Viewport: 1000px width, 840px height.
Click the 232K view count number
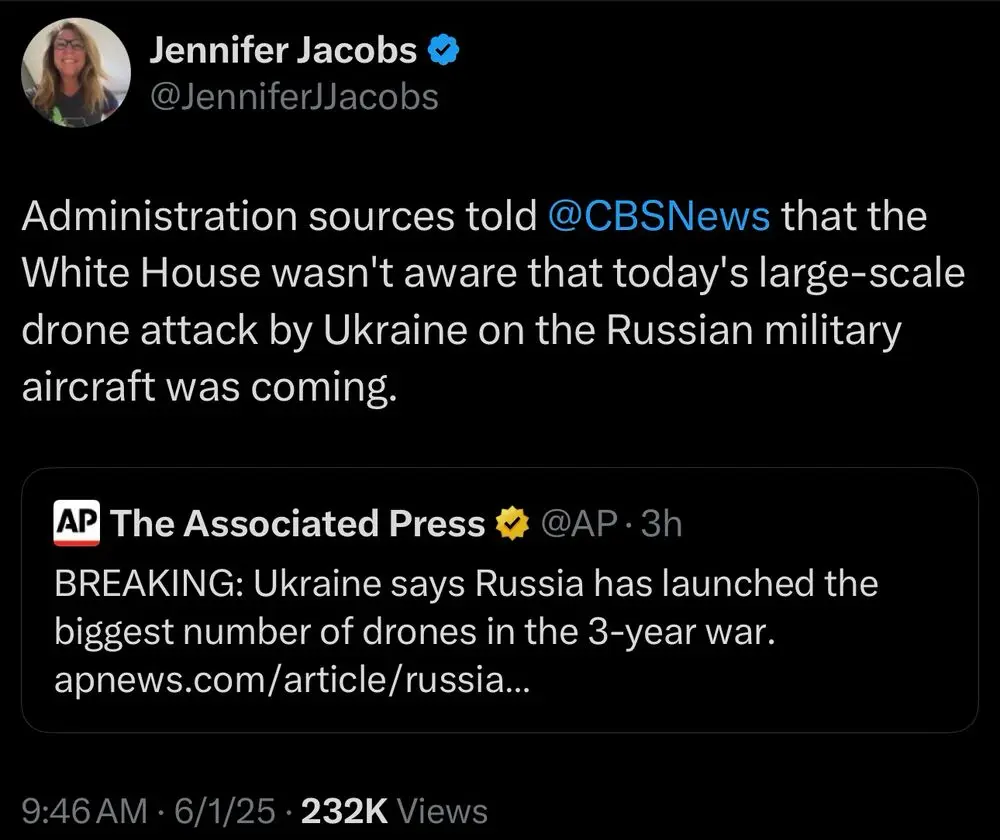click(342, 810)
